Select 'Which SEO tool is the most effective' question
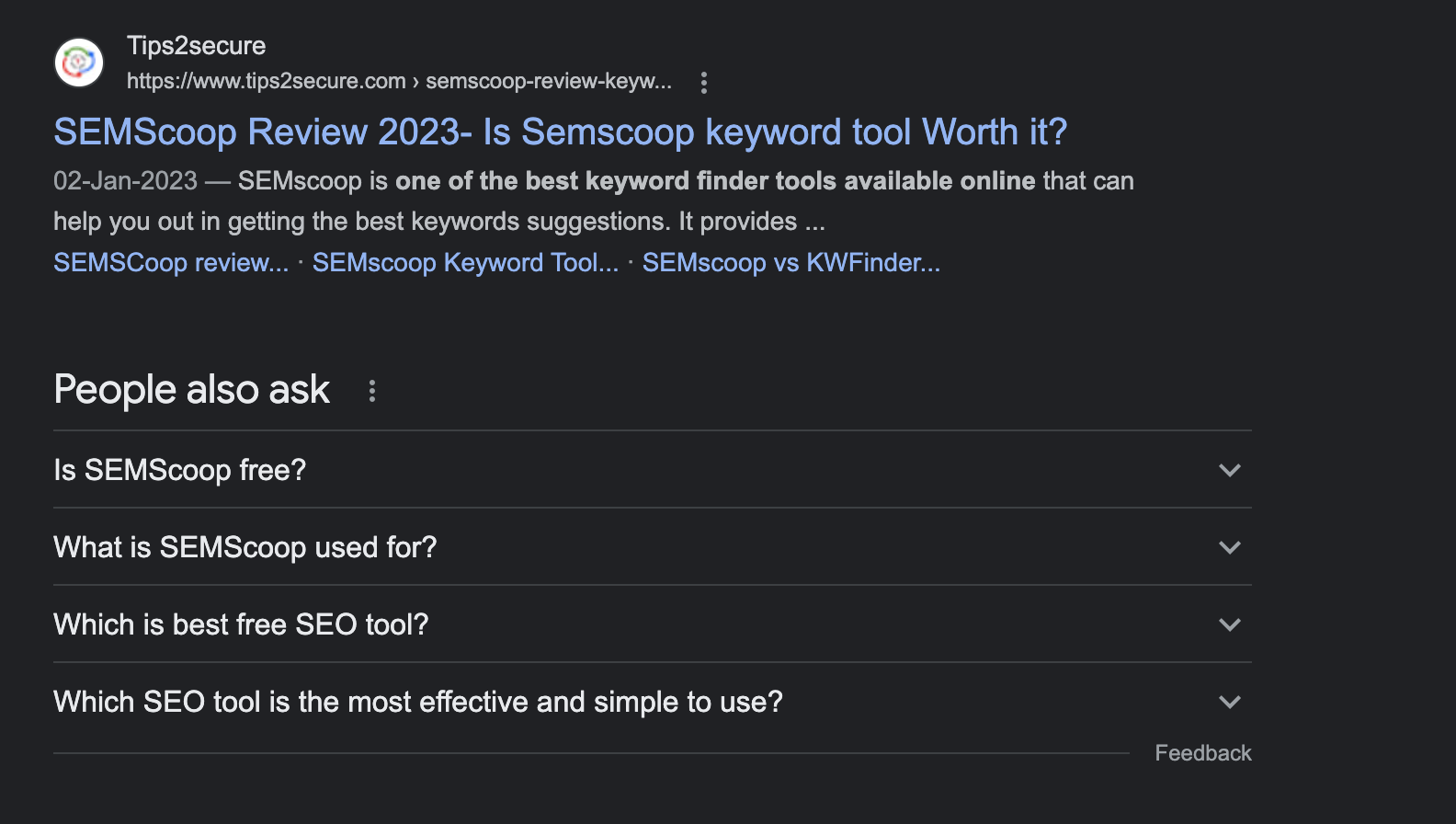Screen dimensions: 1456x824 pyautogui.click(x=418, y=702)
